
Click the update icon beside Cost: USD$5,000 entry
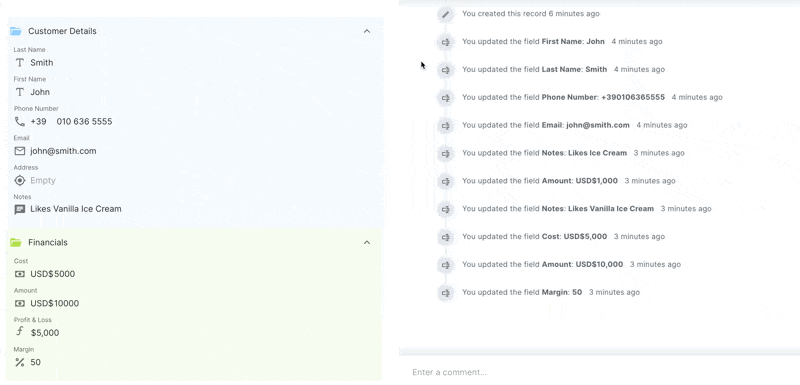(x=445, y=237)
